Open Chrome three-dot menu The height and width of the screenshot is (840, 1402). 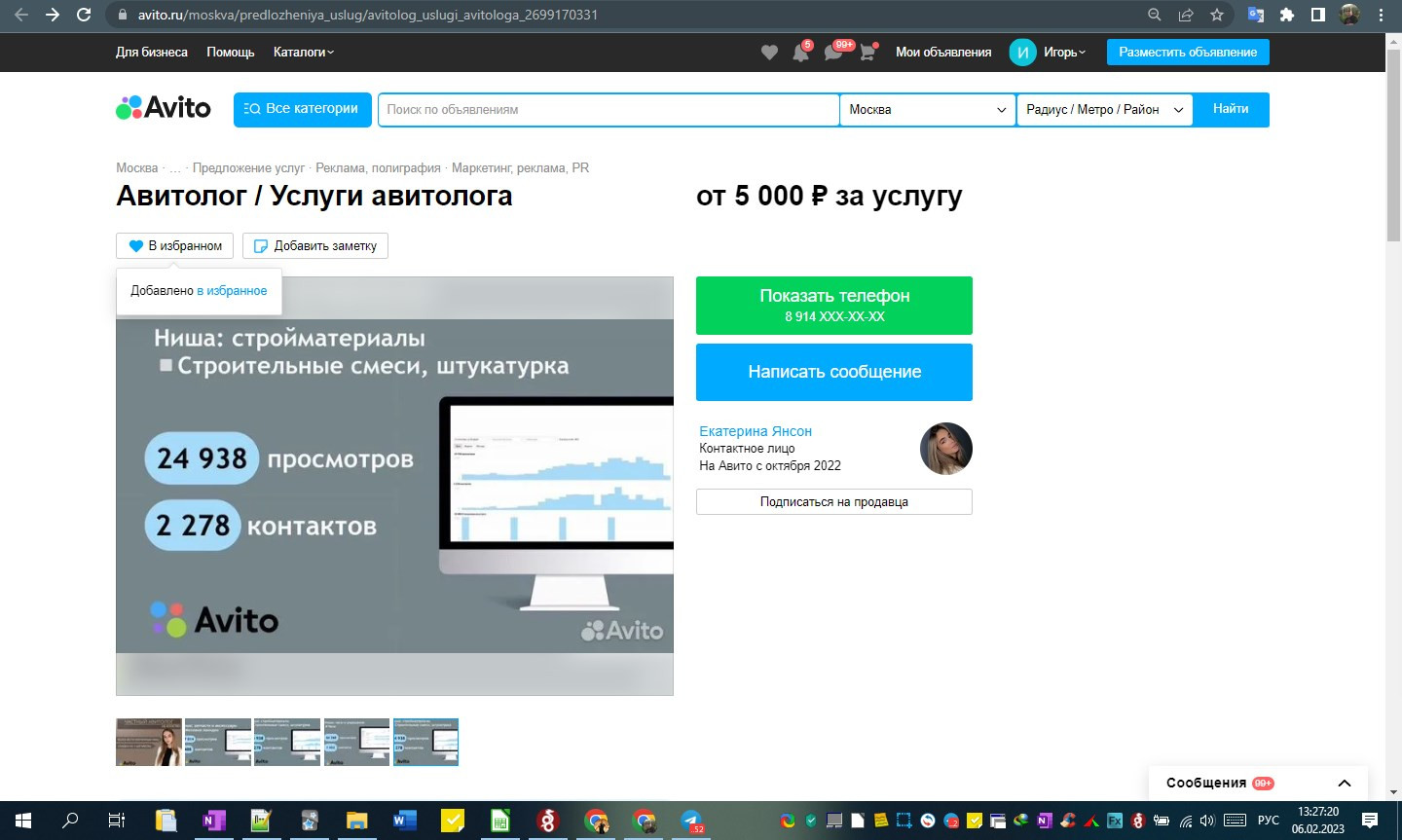click(1381, 15)
